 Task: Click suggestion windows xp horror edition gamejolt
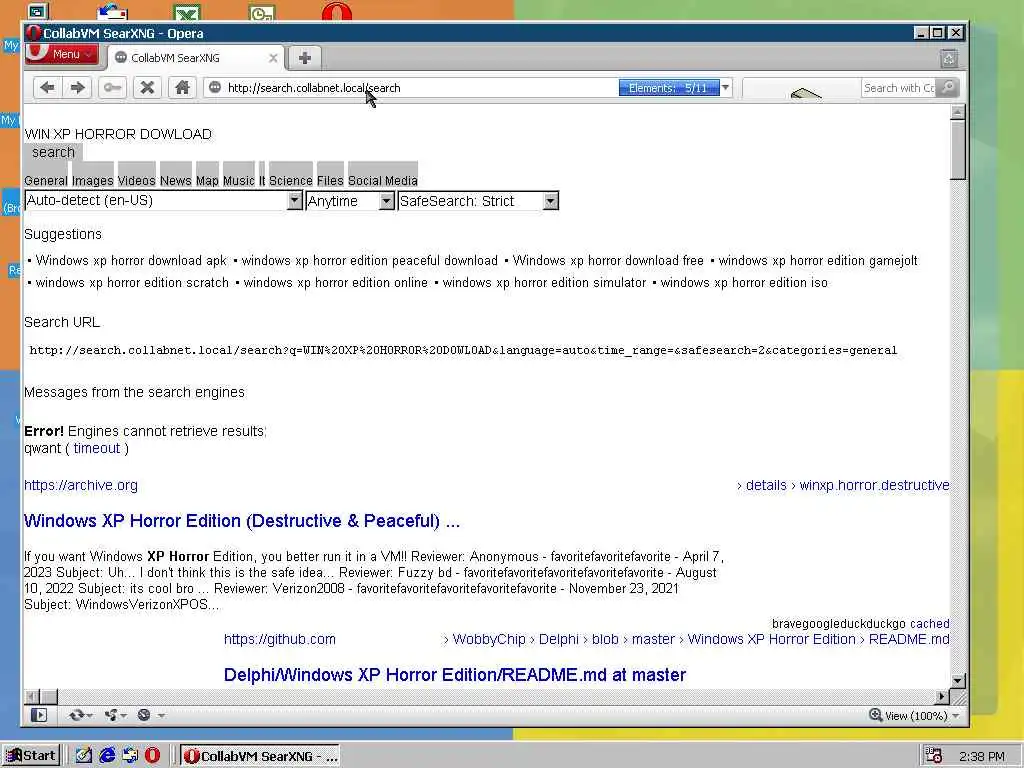(x=818, y=261)
